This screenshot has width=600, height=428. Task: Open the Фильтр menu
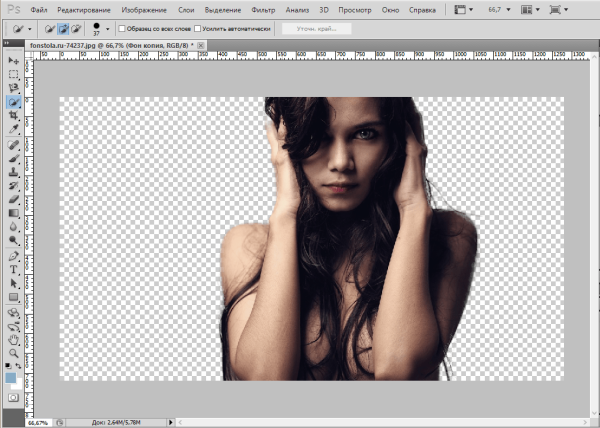tap(263, 9)
